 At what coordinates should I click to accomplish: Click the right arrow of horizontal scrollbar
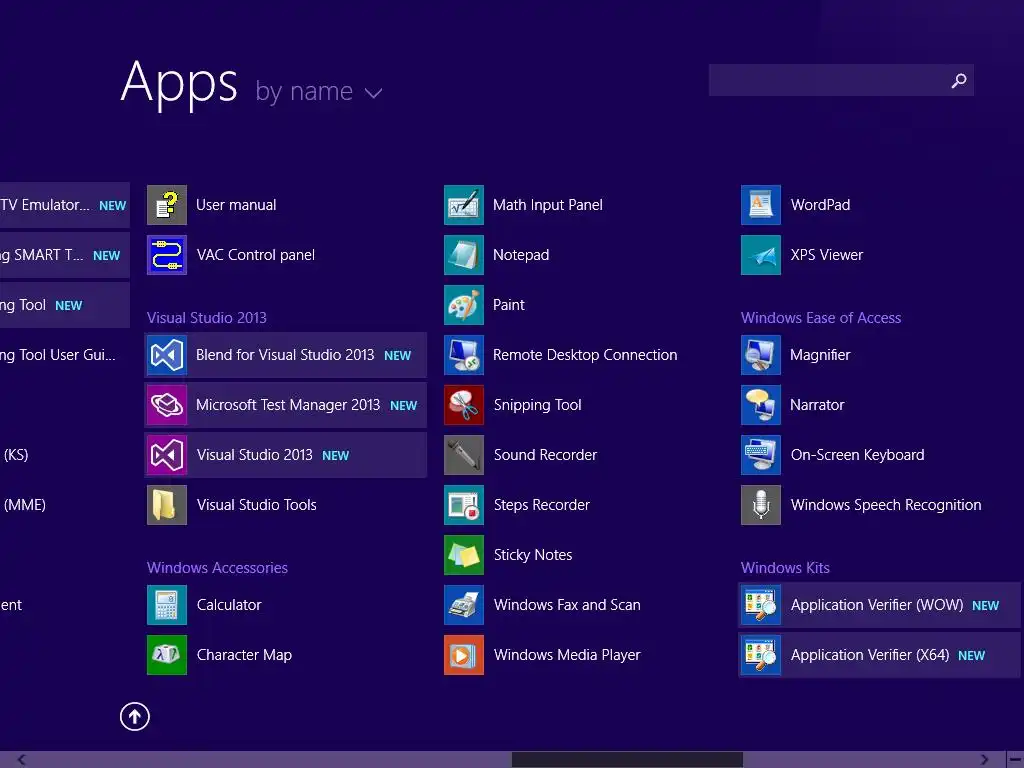pos(984,760)
